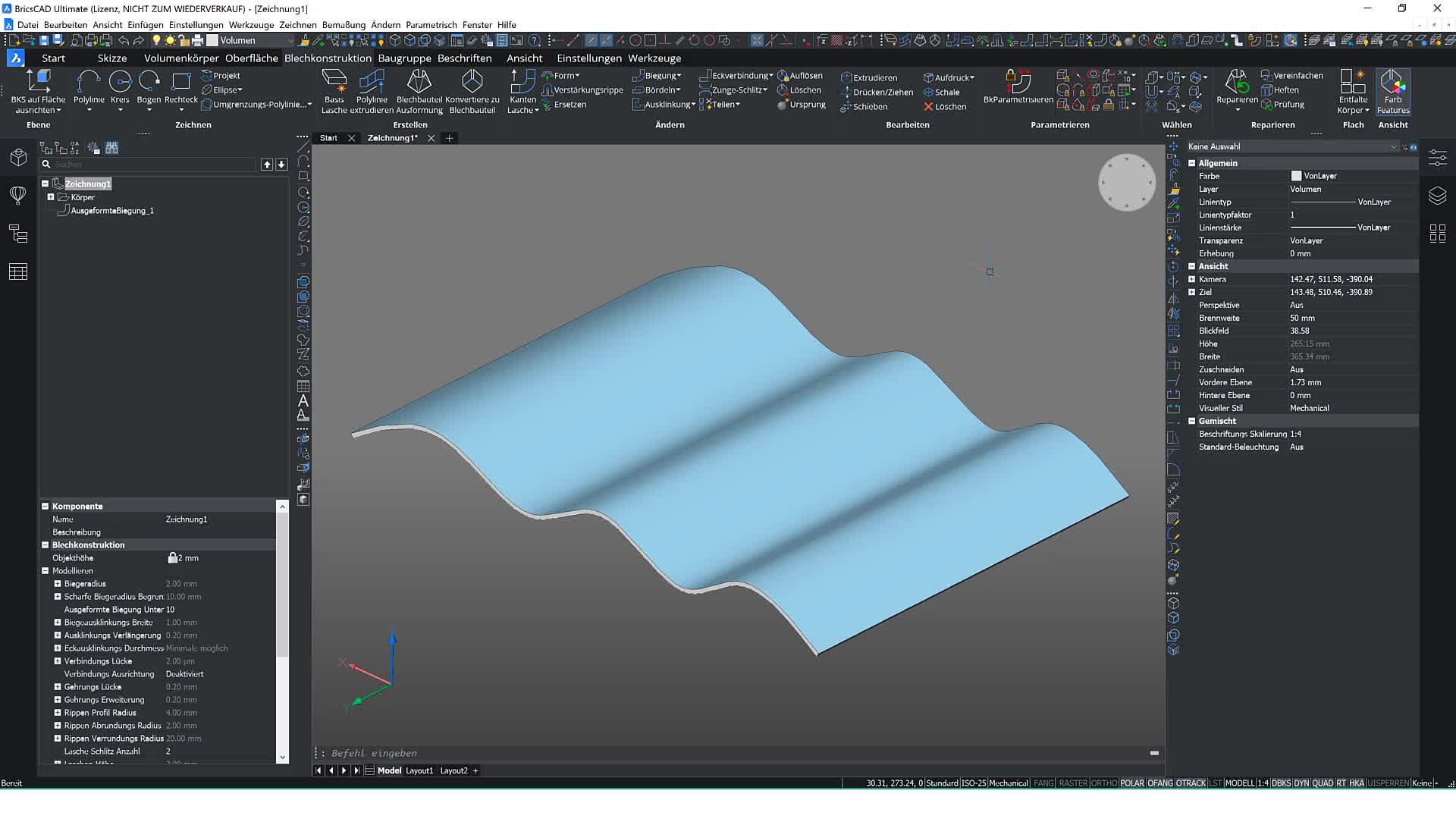Collapse the Blechkonstruktion section

point(45,545)
